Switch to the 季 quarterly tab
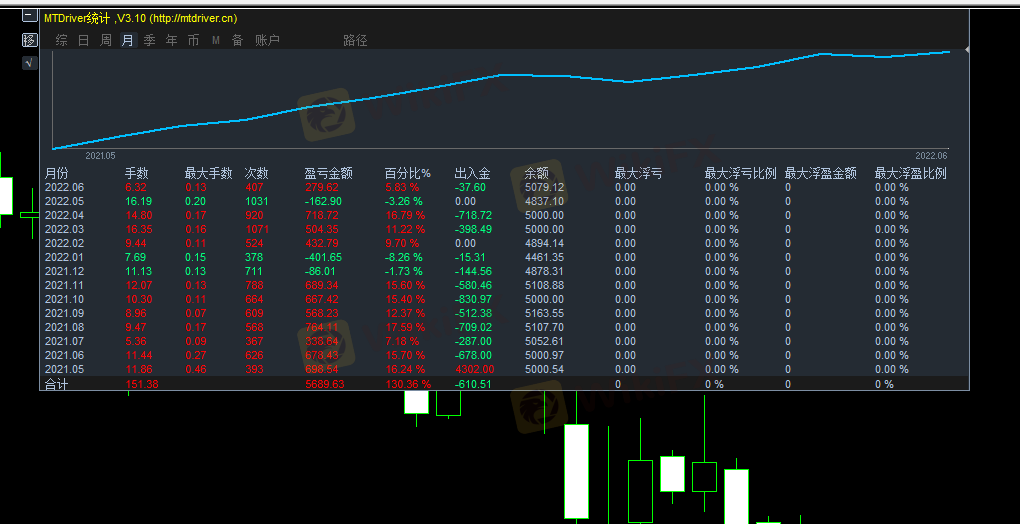This screenshot has width=1020, height=524. [149, 40]
